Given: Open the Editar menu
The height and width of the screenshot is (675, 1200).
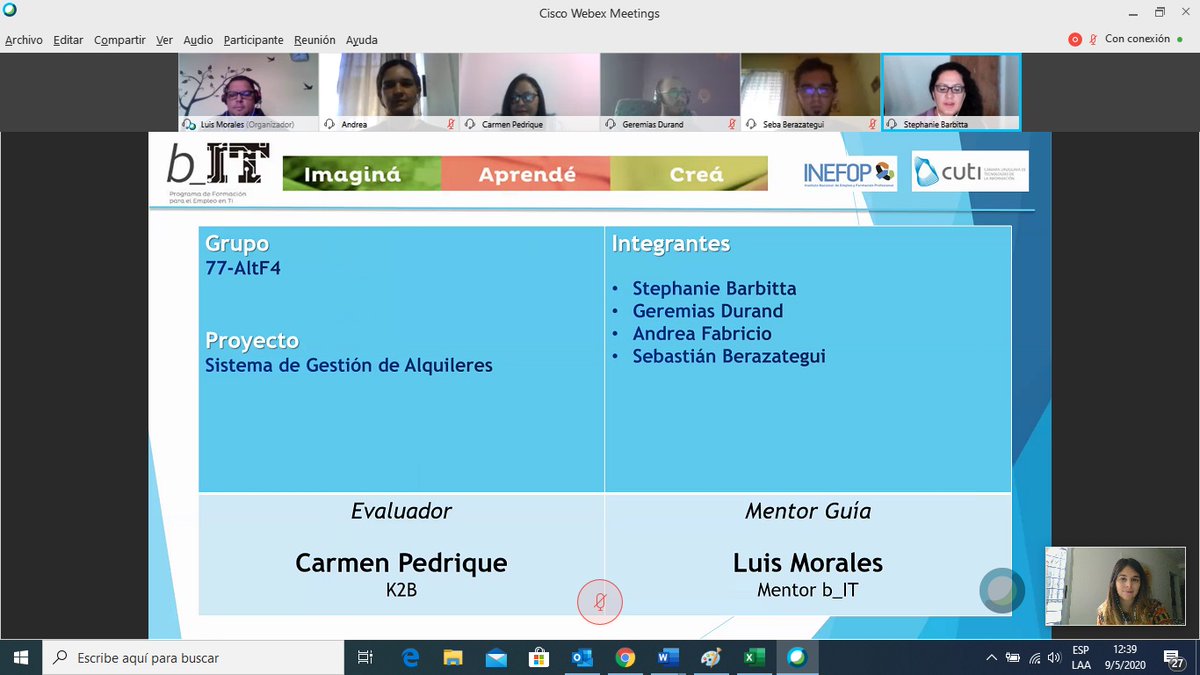Looking at the screenshot, I should pos(68,40).
